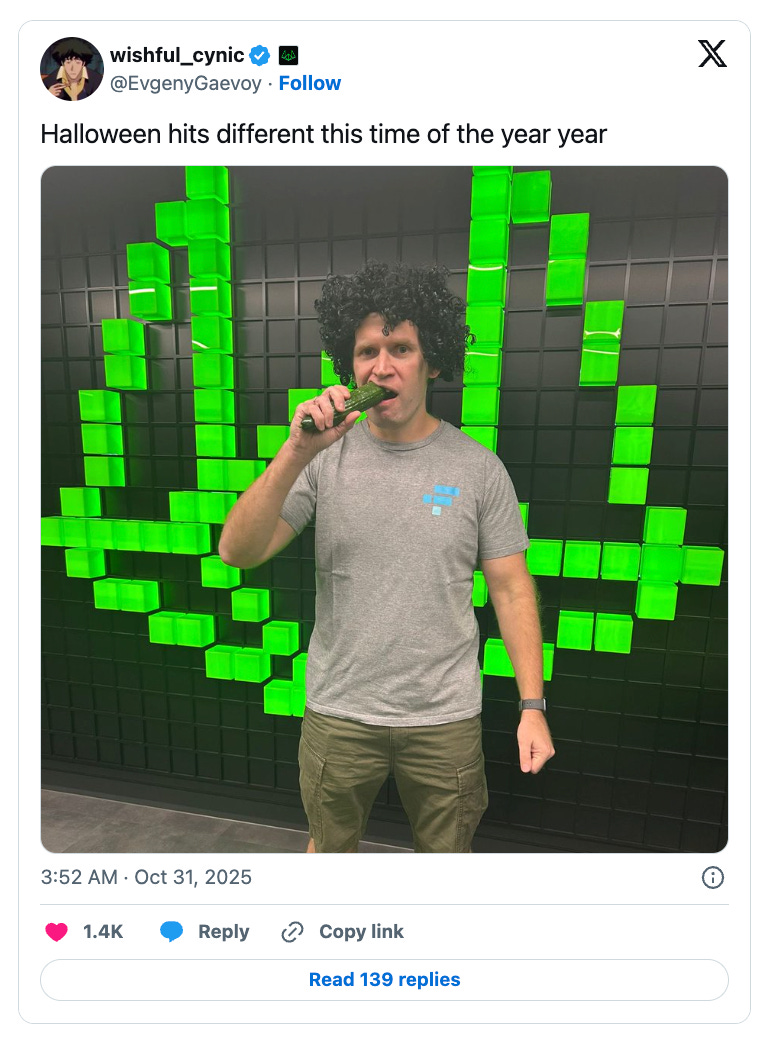Open the @EvgenyGaevoy handle link
Viewport: 774px width, 1050px height.
[185, 83]
